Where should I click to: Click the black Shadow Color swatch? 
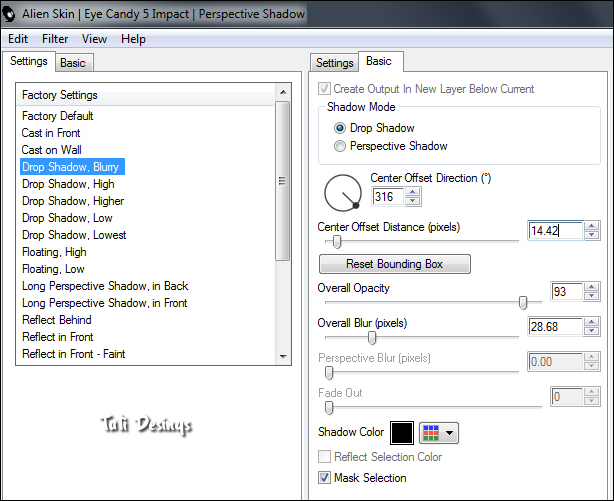(401, 433)
